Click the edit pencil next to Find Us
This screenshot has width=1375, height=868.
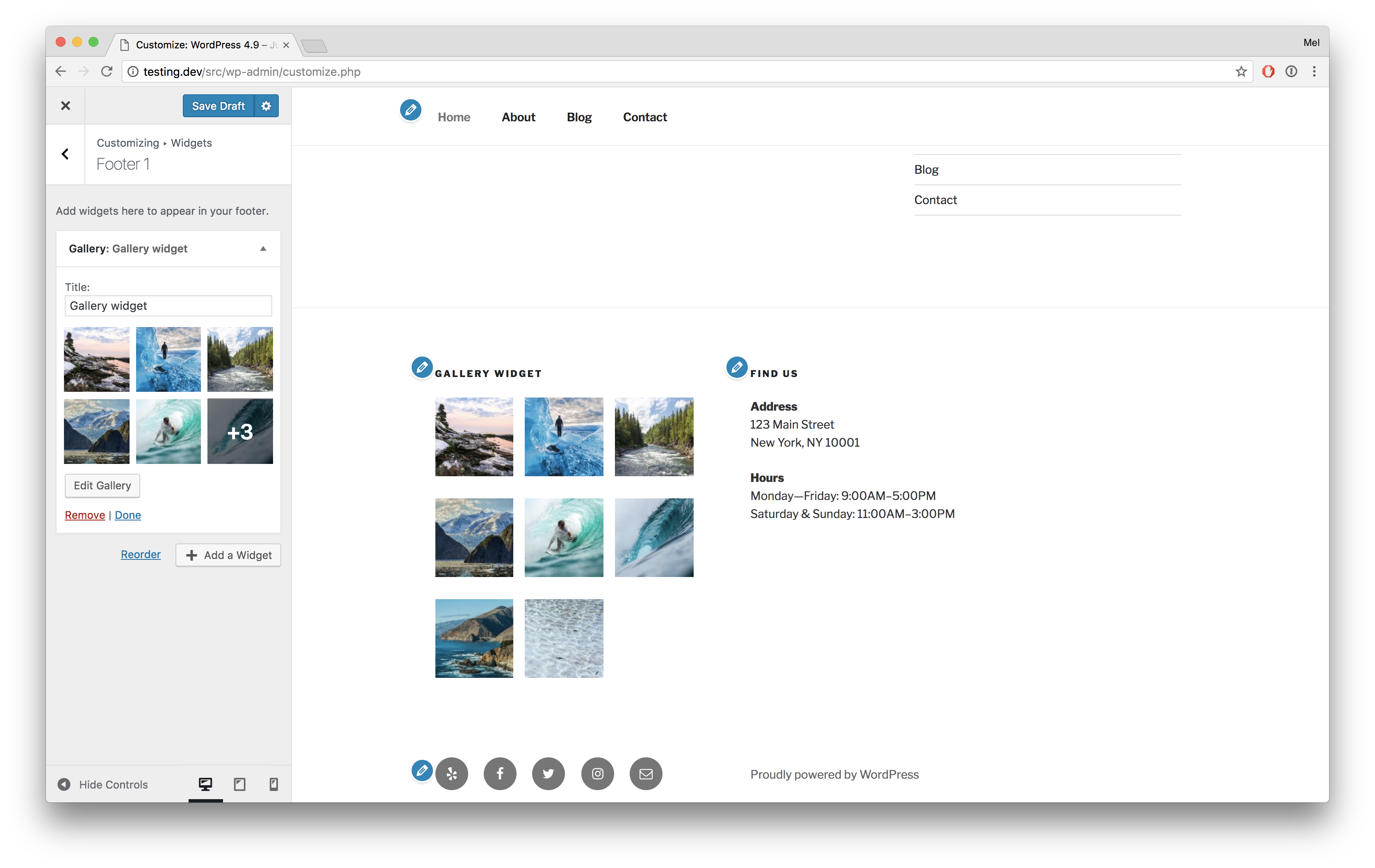[x=737, y=368]
